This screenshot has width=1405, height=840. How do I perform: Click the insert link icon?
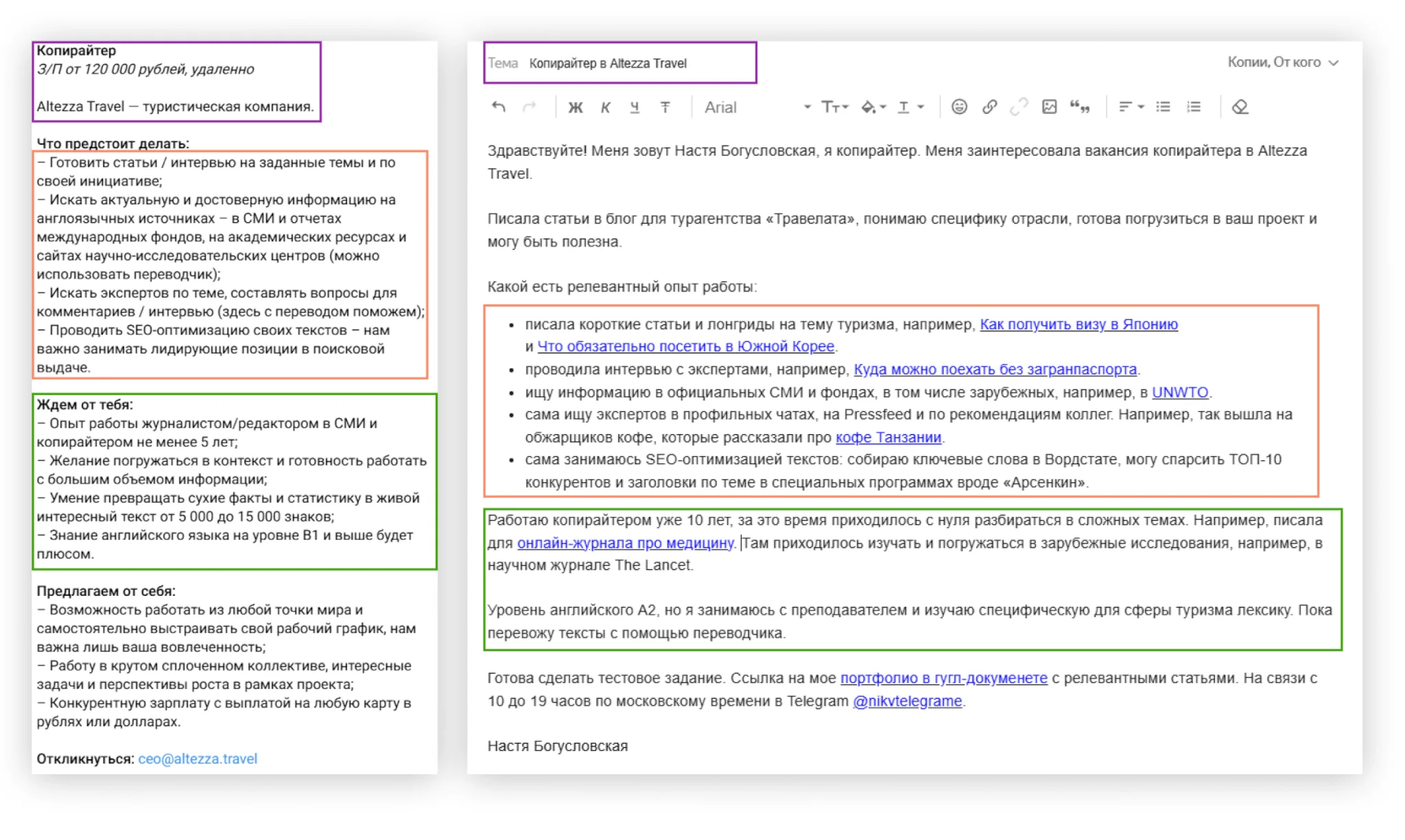tap(989, 106)
